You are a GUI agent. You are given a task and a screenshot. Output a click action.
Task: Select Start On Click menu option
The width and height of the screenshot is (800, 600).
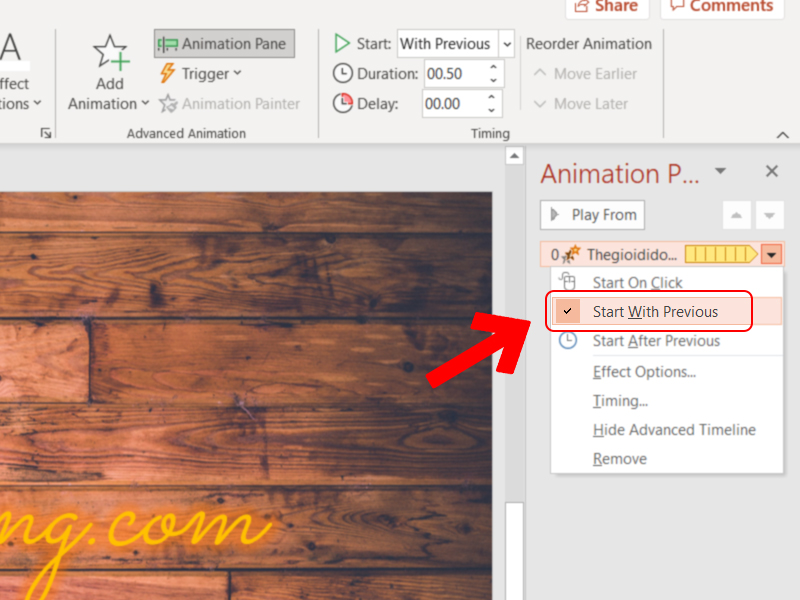pos(637,283)
